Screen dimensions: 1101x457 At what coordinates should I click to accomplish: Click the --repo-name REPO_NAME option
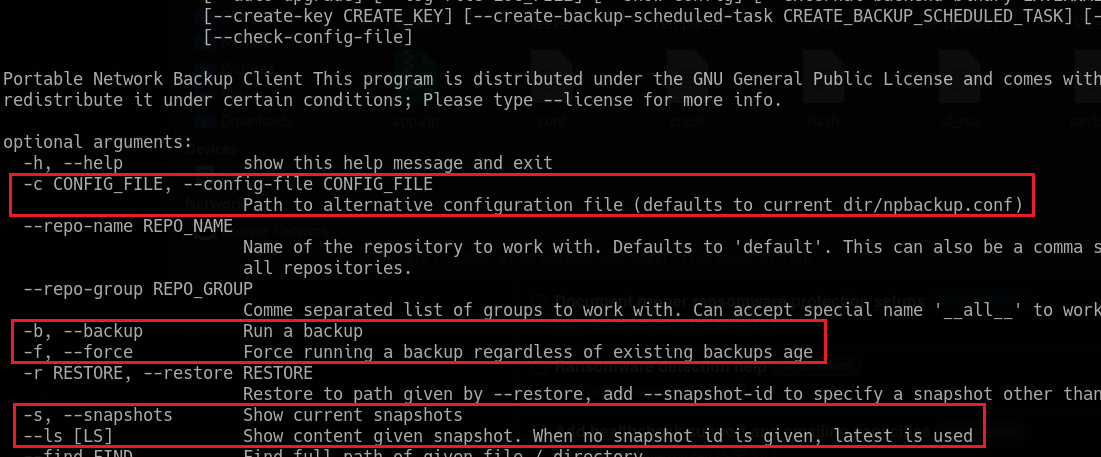click(x=128, y=227)
